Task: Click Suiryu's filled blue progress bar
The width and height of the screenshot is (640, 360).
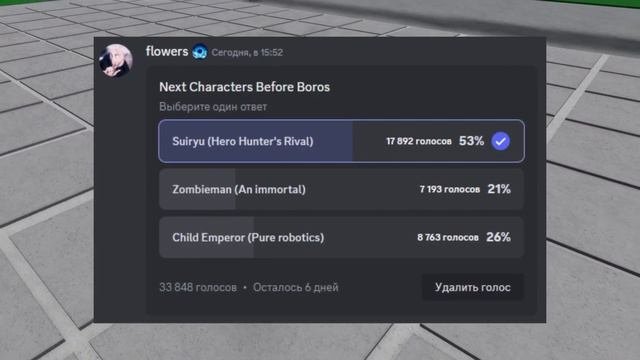Action: (256, 141)
